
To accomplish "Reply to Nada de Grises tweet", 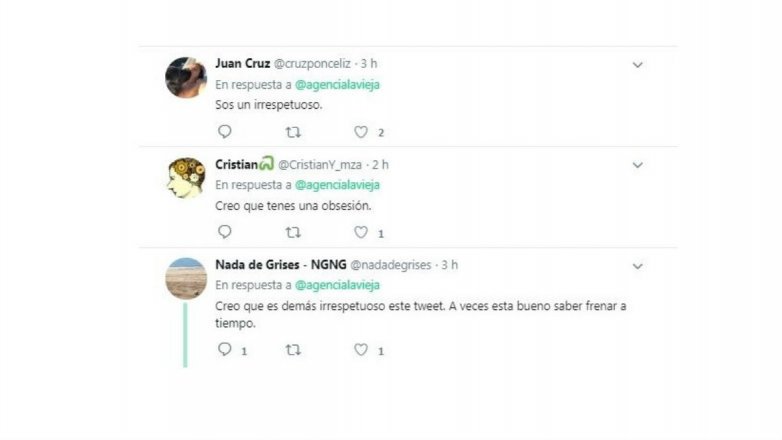I will (224, 349).
